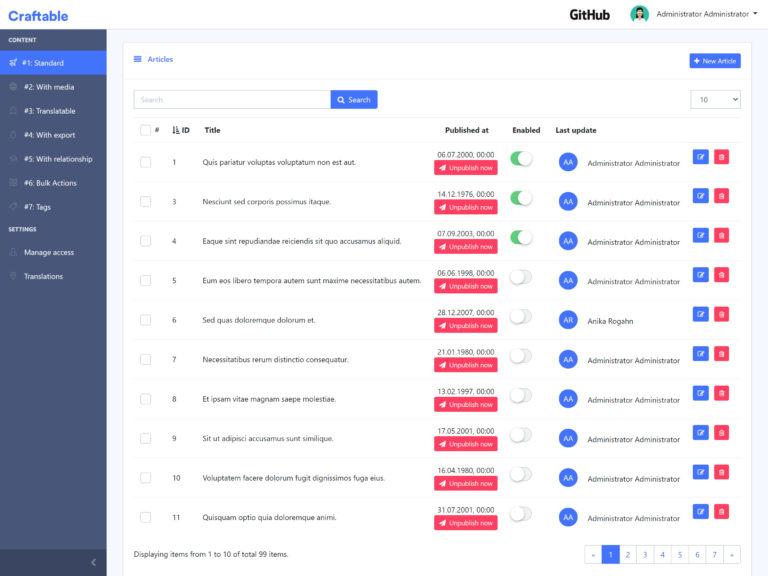Select the checkbox for article 11
This screenshot has width=768, height=576.
point(145,517)
